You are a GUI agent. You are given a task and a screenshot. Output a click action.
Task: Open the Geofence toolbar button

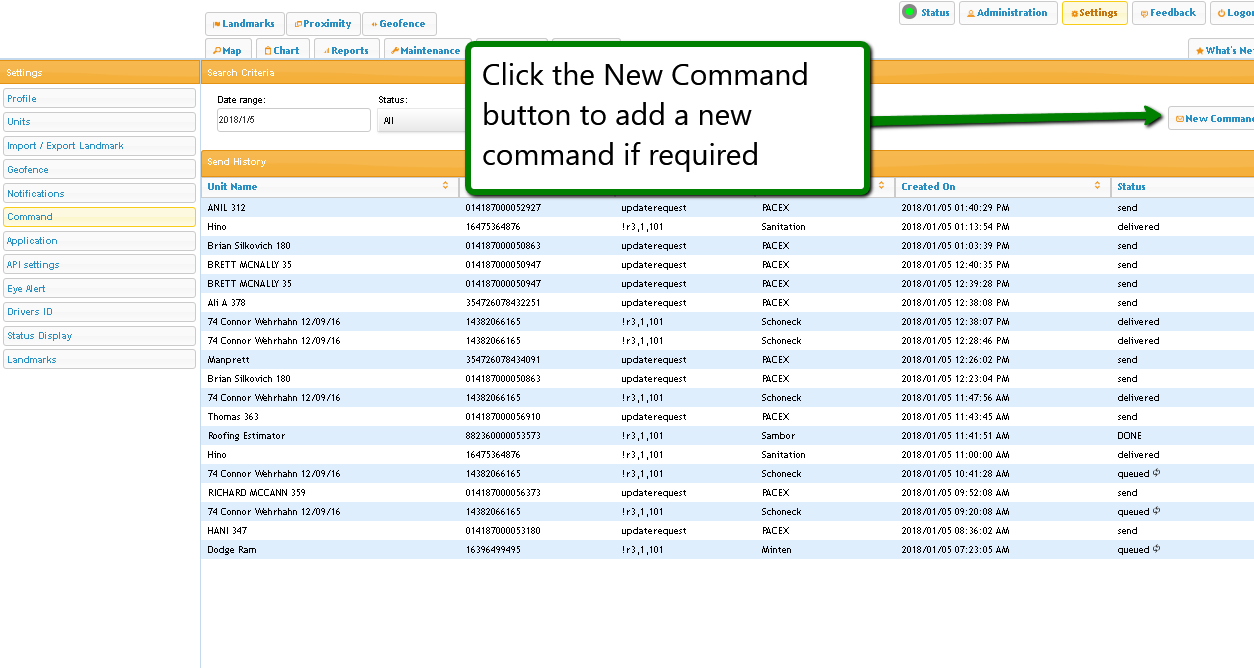(x=398, y=24)
